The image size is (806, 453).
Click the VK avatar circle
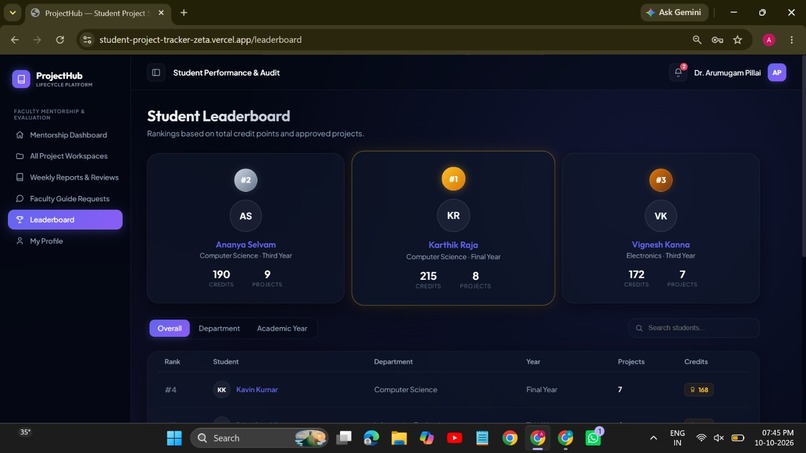pyautogui.click(x=661, y=216)
